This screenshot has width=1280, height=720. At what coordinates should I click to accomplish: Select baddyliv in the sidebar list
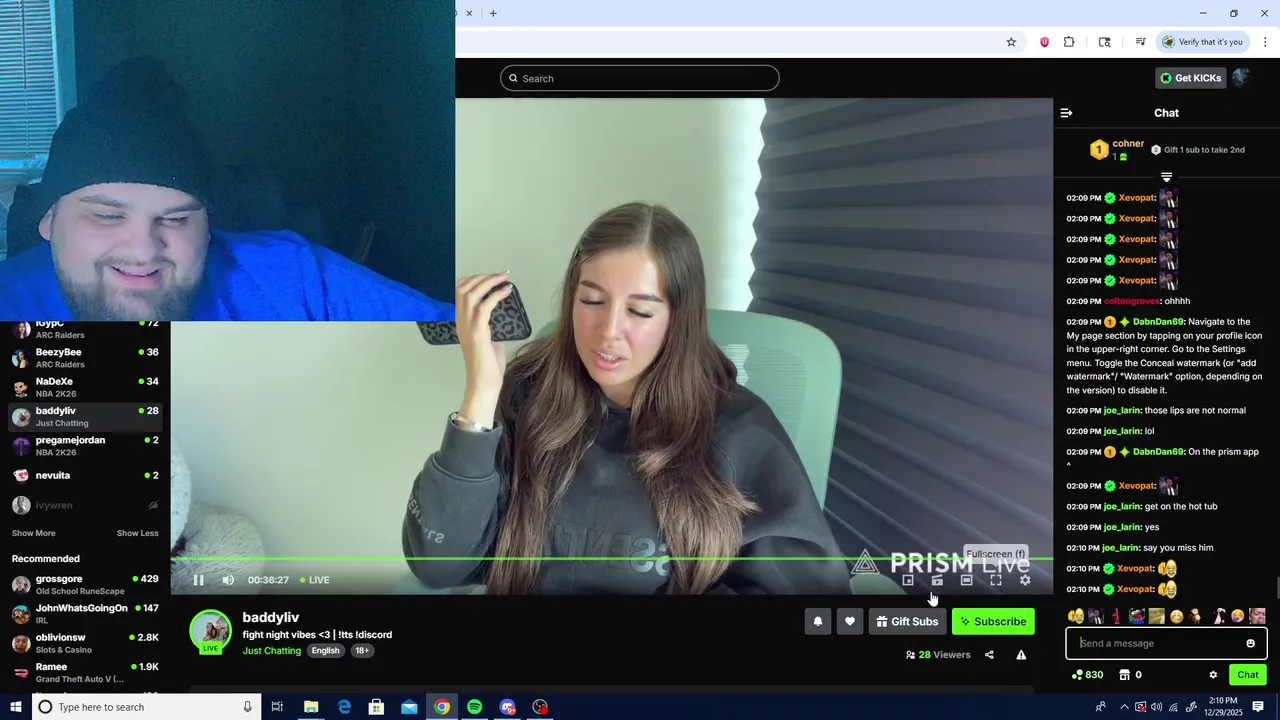85,416
